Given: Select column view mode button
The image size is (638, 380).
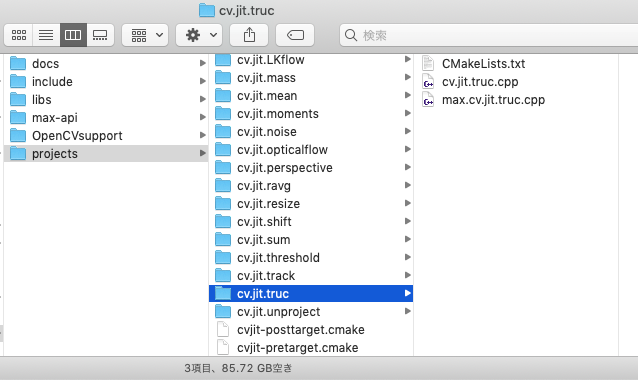Looking at the screenshot, I should (x=73, y=35).
